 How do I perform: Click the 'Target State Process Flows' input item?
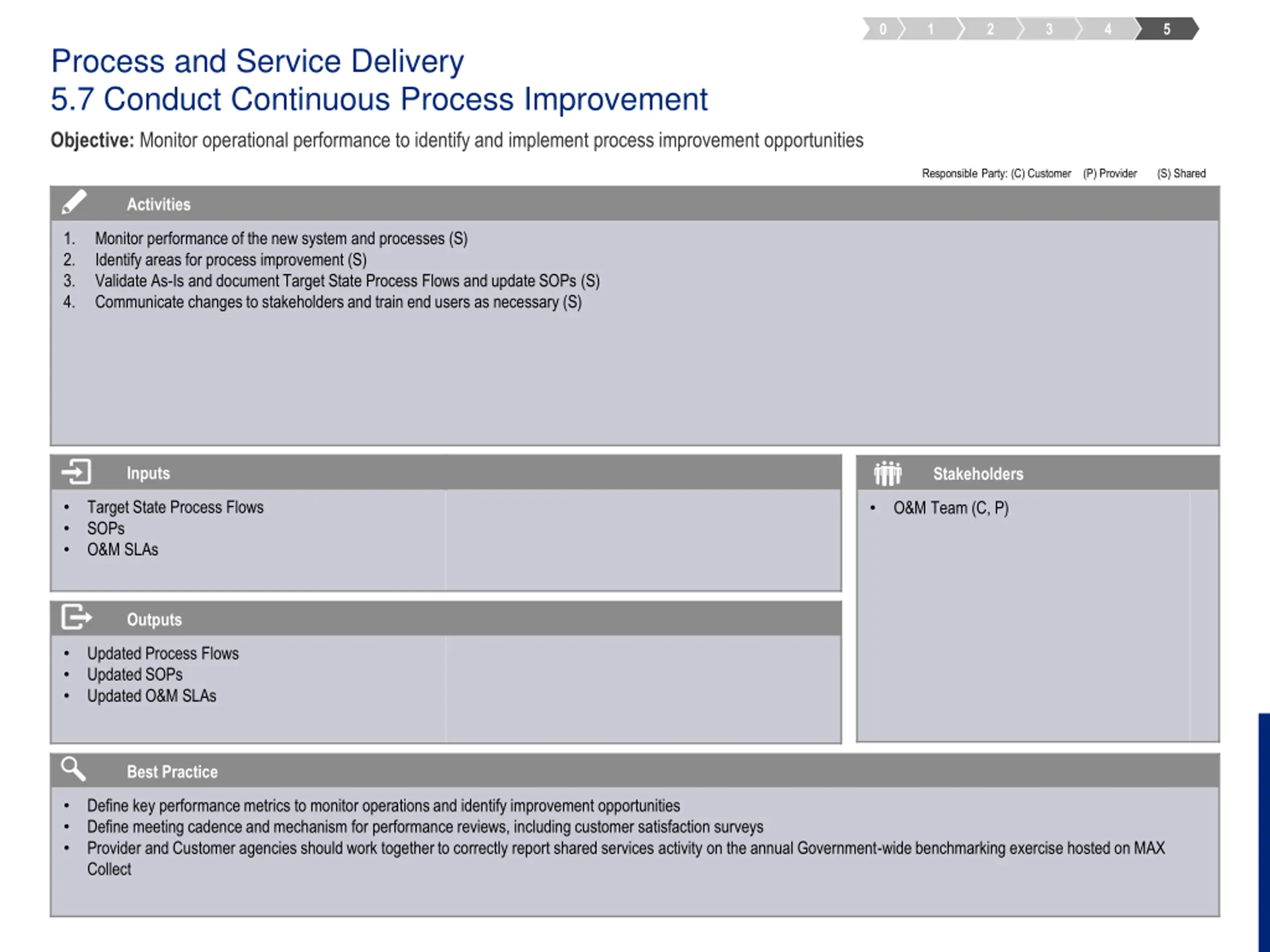[x=175, y=507]
